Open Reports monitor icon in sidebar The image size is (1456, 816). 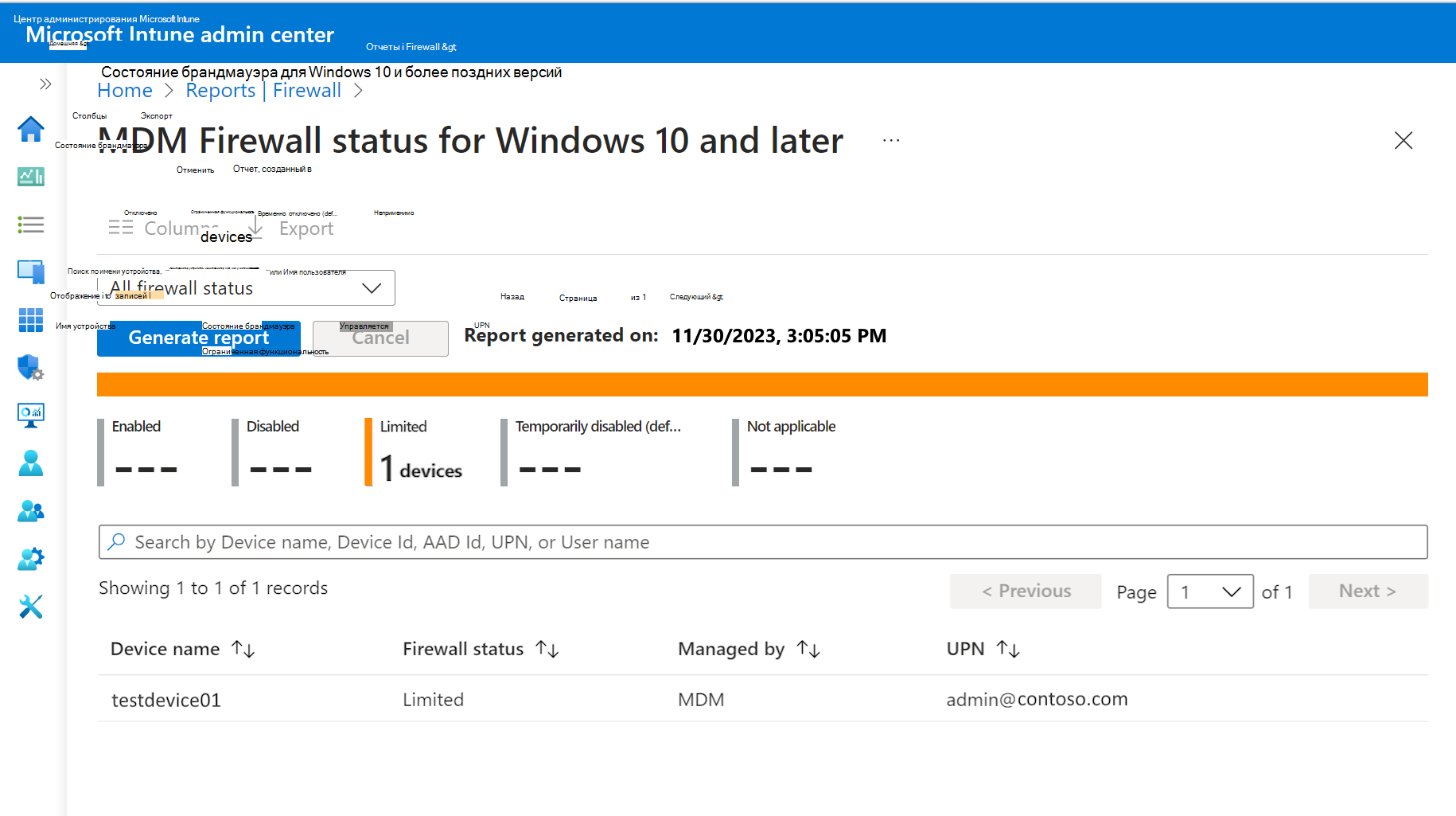coord(31,416)
